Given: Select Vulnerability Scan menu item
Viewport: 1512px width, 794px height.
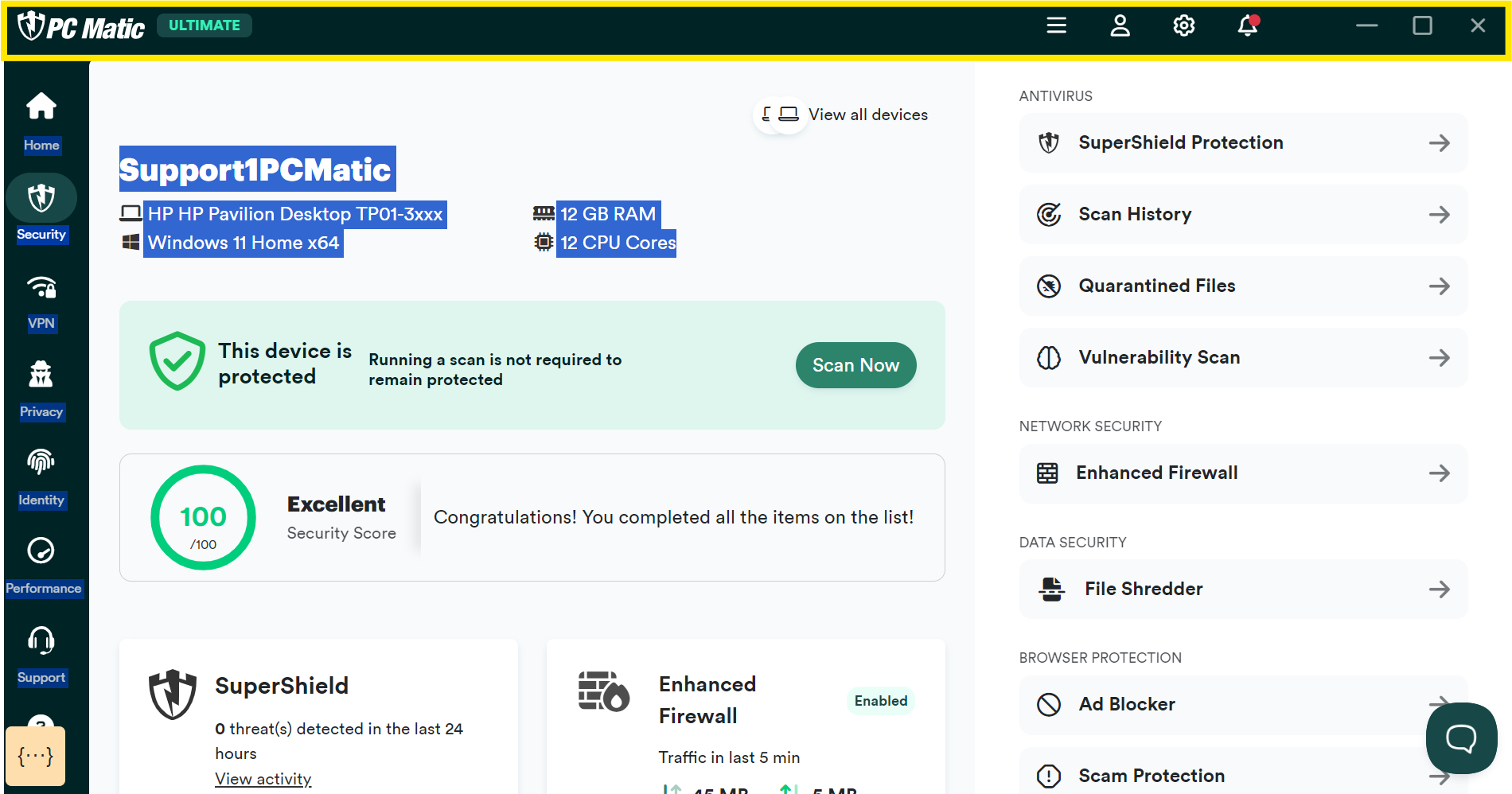Looking at the screenshot, I should point(1243,358).
